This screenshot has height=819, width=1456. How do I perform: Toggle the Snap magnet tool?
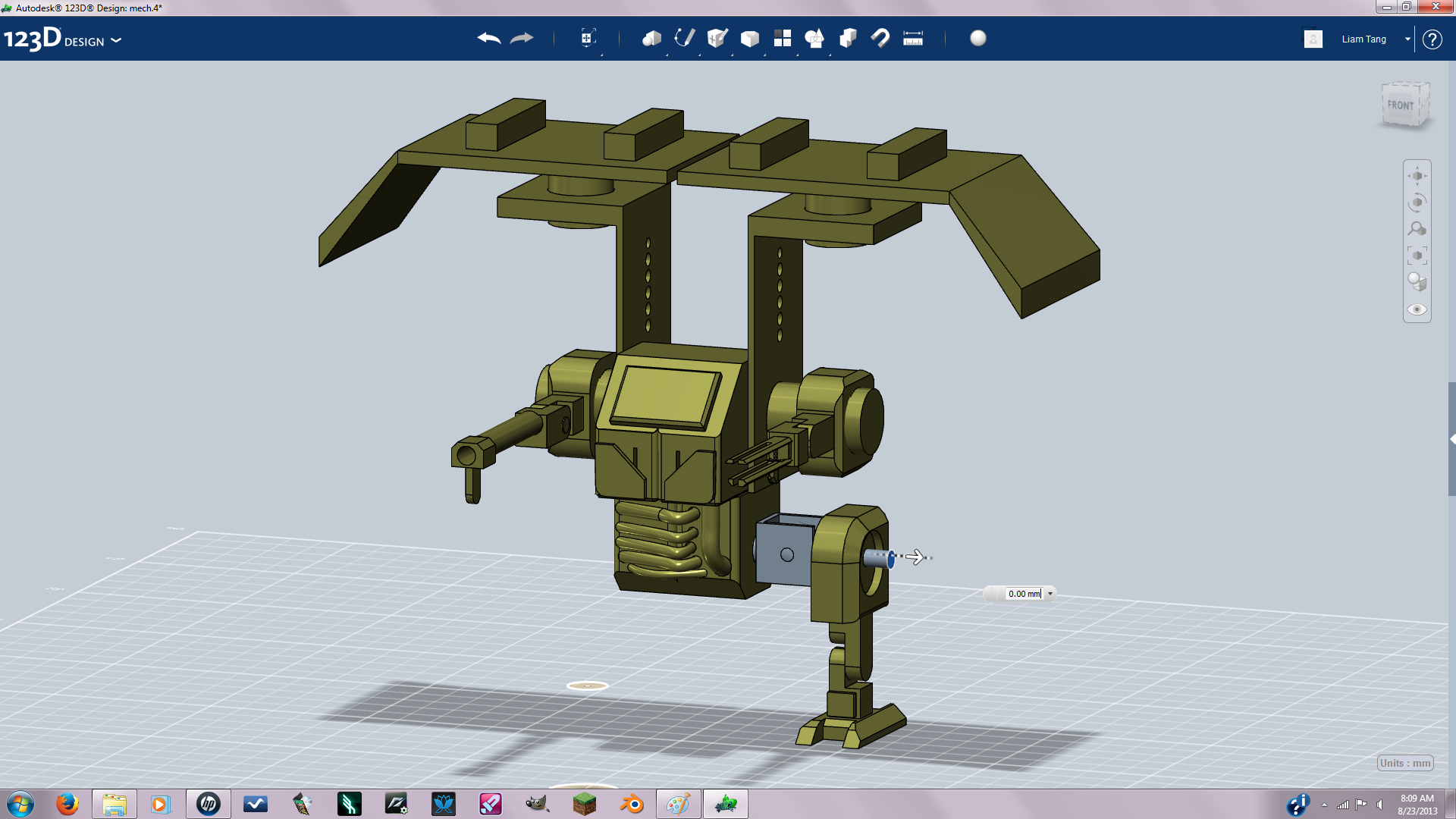880,38
